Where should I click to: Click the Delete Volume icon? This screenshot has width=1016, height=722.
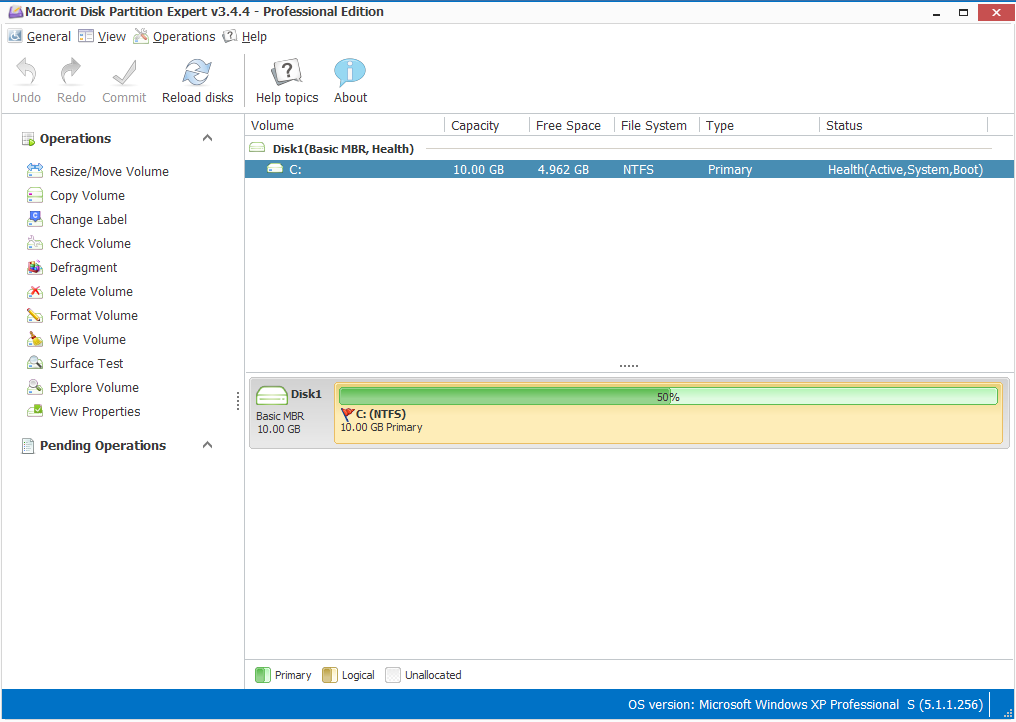click(x=34, y=291)
